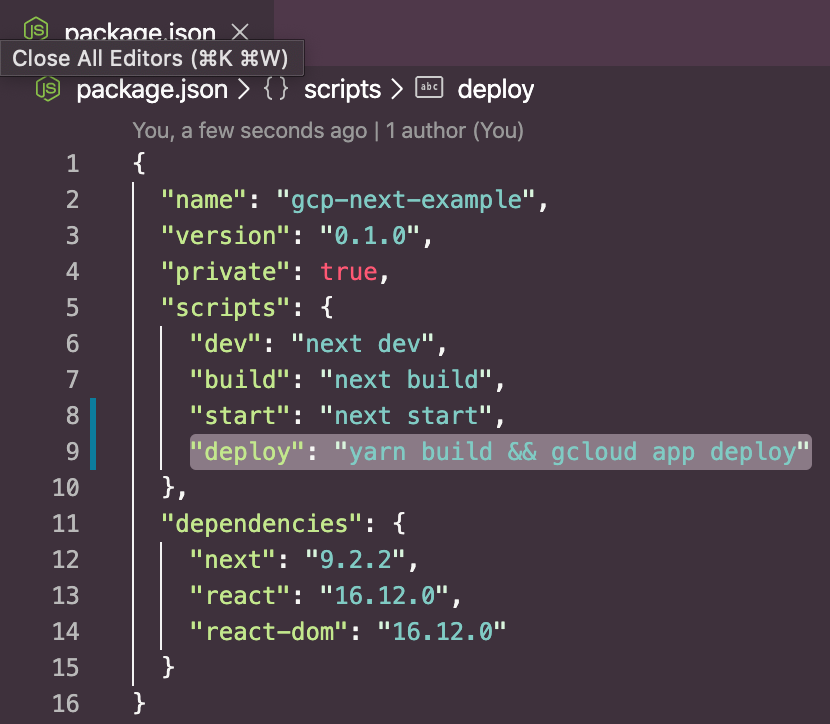Screen dimensions: 830x724
Task: Open package.json breadcrumb item
Action: click(152, 89)
